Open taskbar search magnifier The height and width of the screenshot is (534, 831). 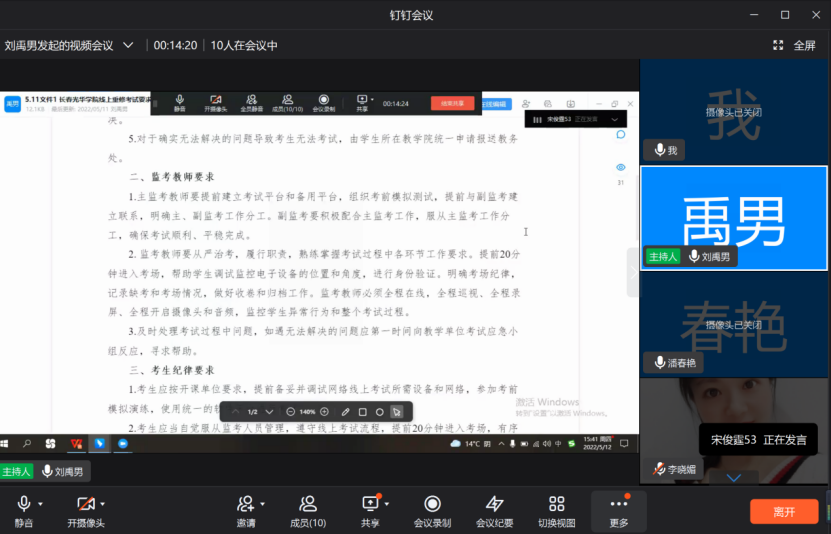click(x=27, y=443)
